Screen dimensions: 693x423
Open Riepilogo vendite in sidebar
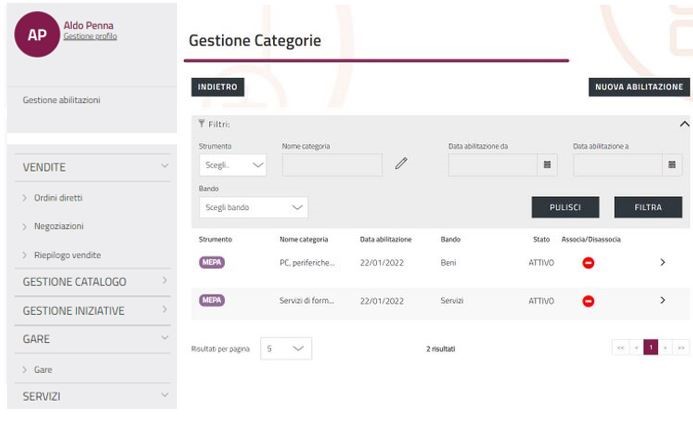(x=67, y=255)
